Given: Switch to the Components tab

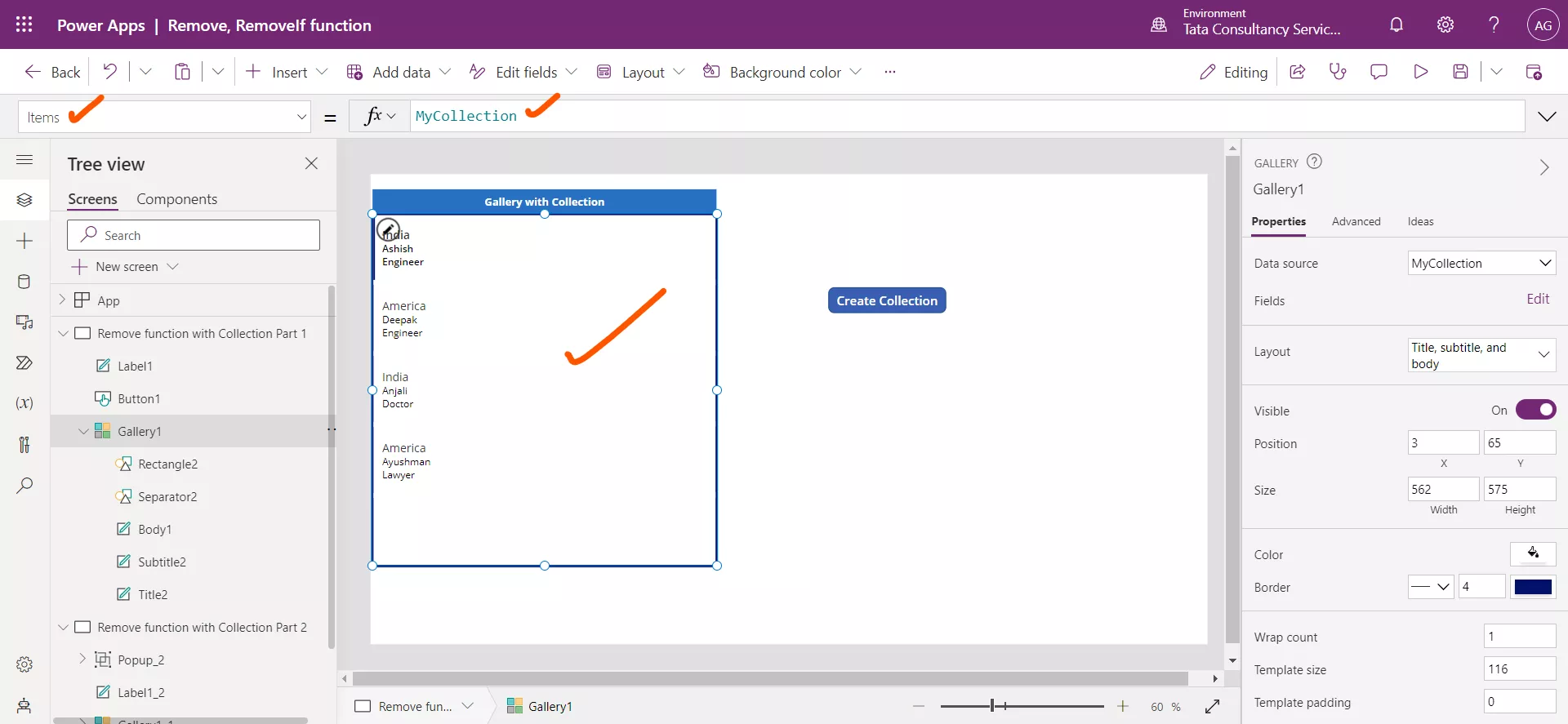Looking at the screenshot, I should click(177, 199).
